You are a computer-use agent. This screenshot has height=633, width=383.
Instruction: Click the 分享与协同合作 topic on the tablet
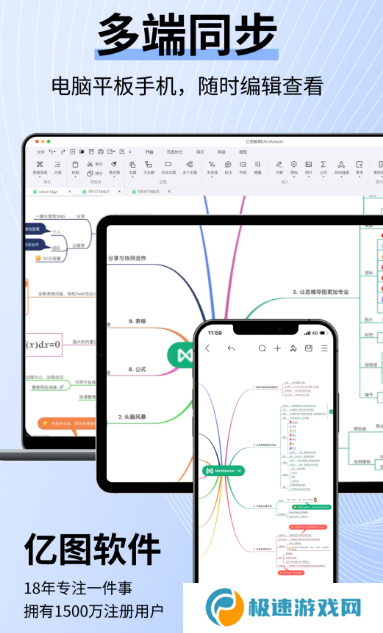(x=127, y=258)
